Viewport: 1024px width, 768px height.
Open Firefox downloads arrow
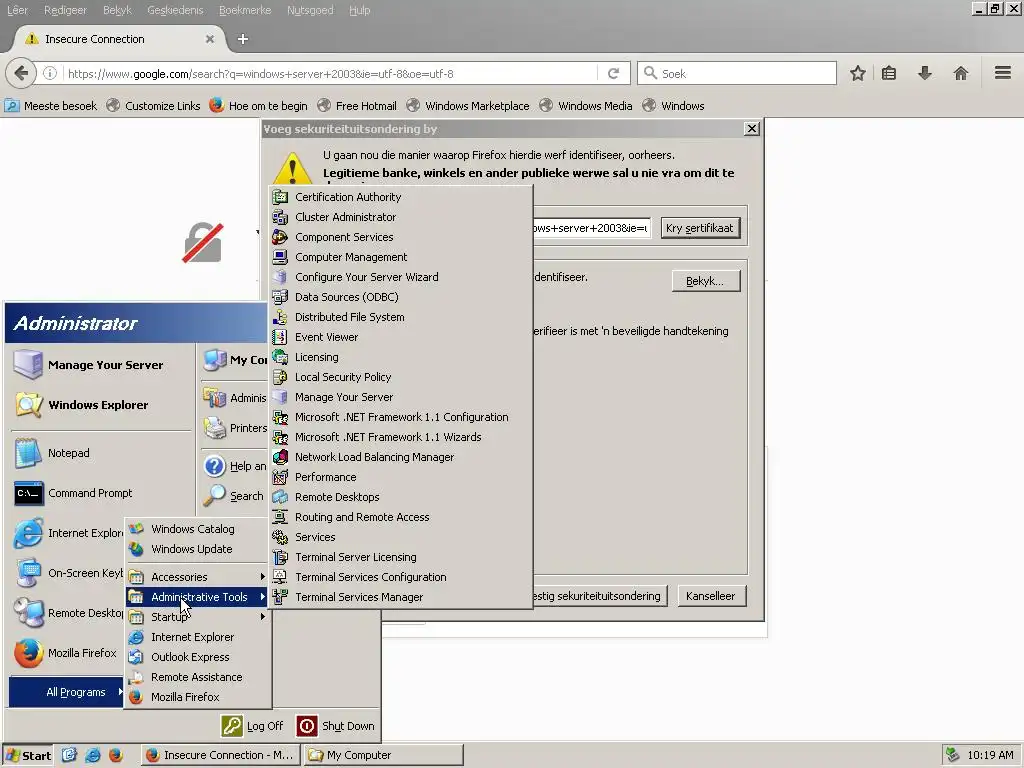click(925, 74)
